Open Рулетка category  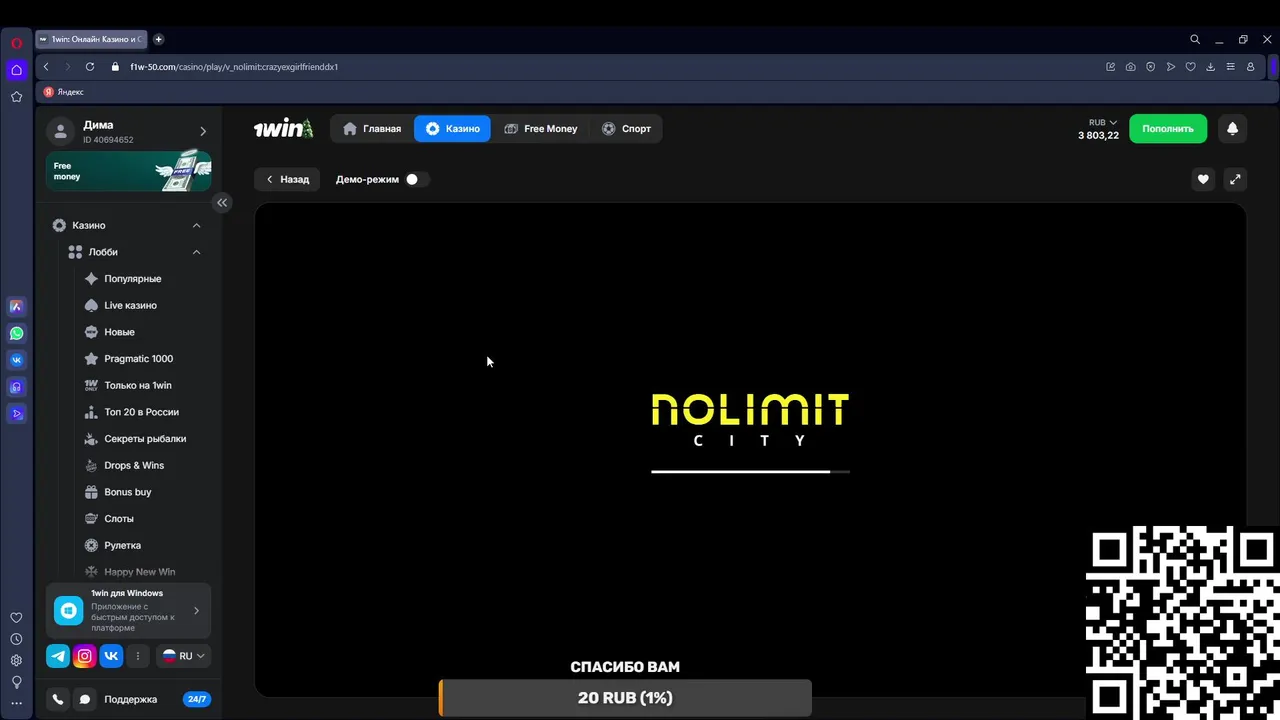(x=122, y=545)
